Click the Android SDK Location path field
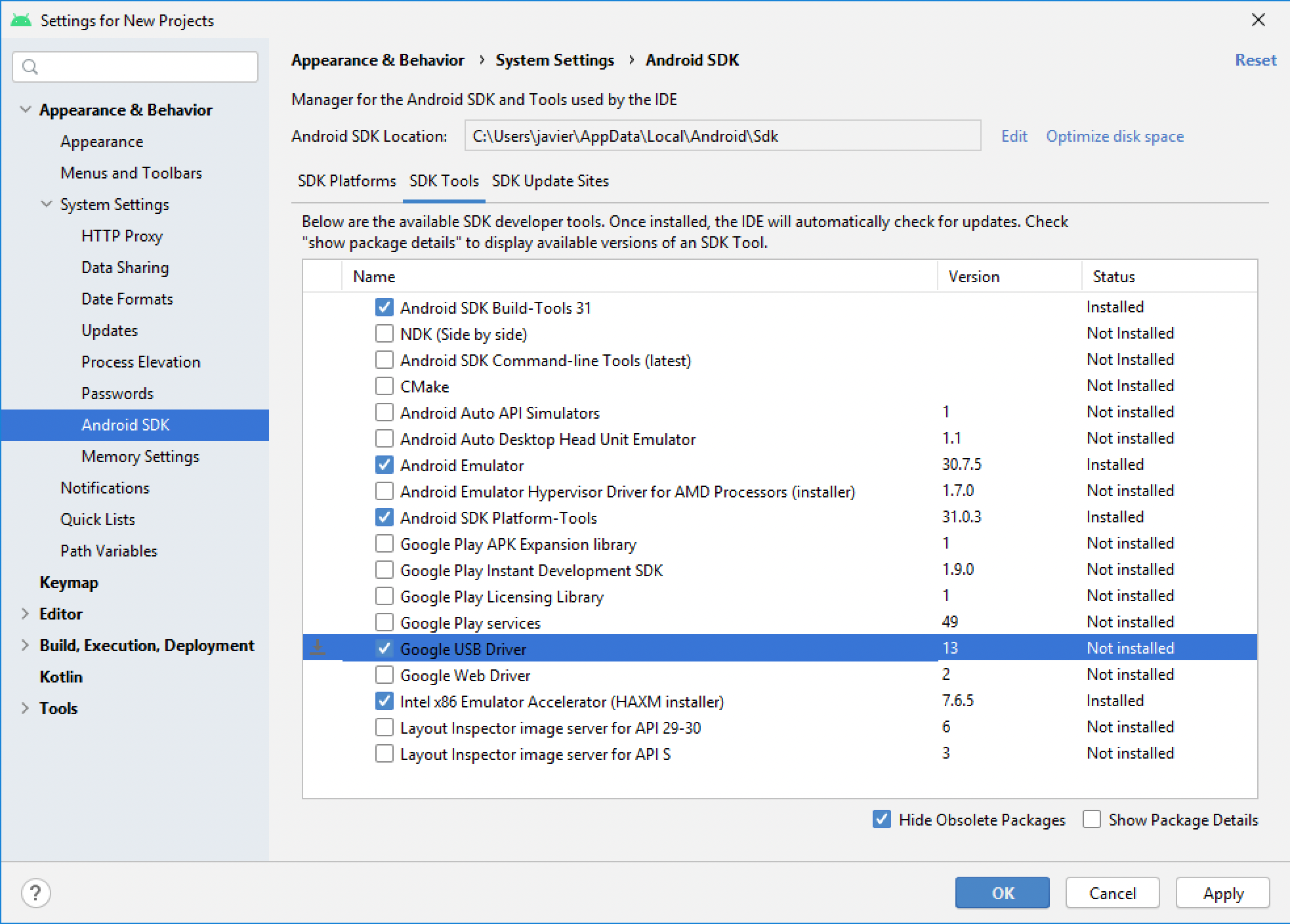1290x924 pixels. coord(722,136)
